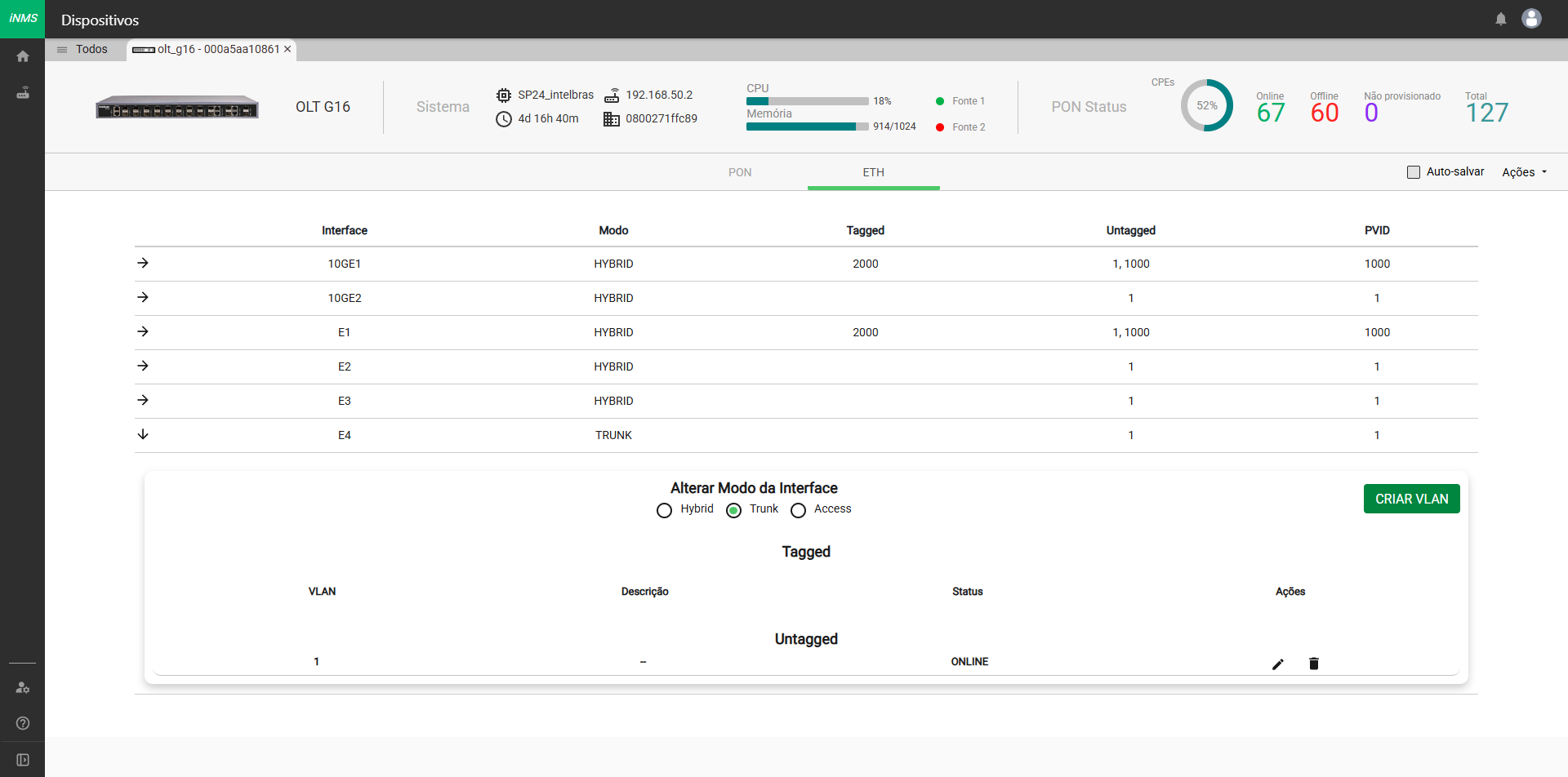Switch to the ETH tab
Viewport: 1568px width, 777px height.
[874, 172]
